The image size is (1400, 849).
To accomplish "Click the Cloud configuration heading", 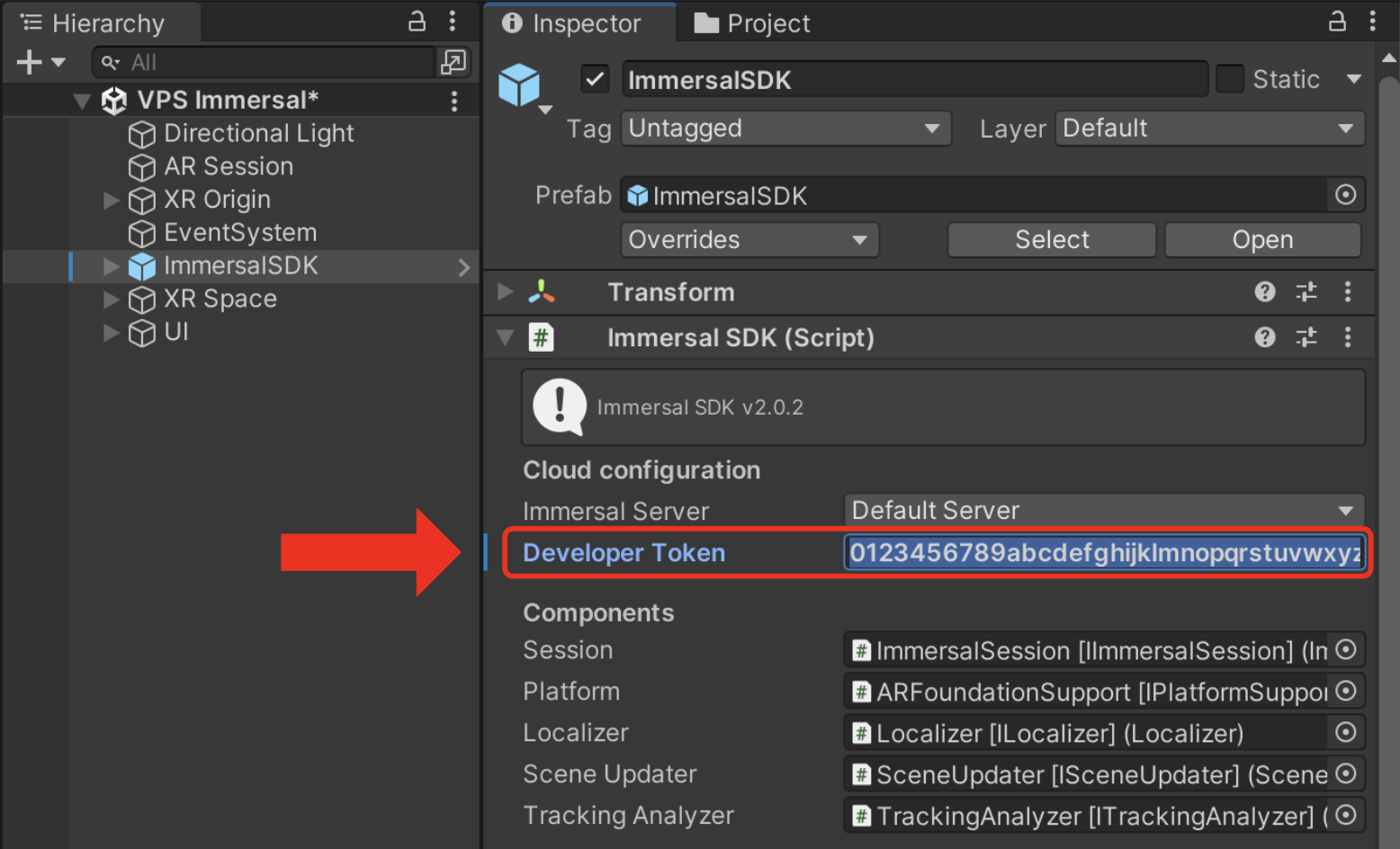I will point(642,470).
